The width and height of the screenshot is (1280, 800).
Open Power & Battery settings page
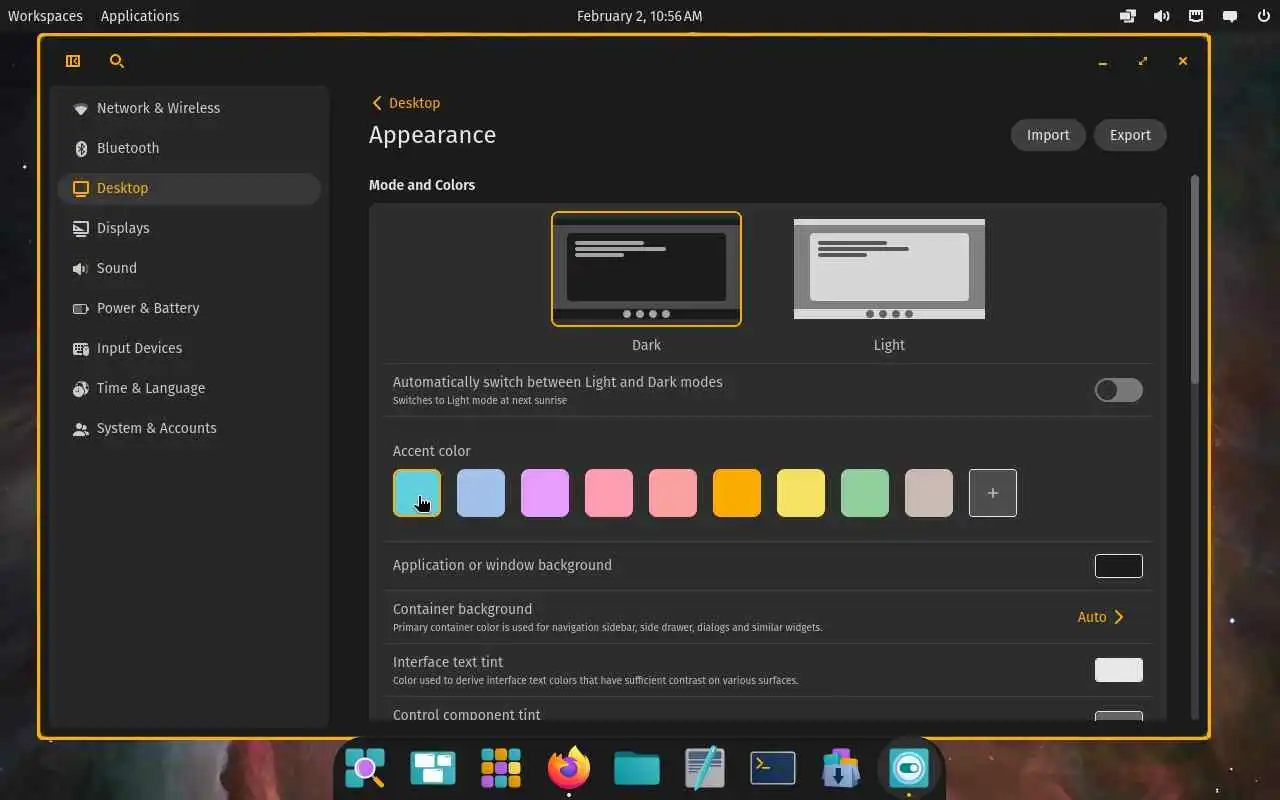point(189,308)
